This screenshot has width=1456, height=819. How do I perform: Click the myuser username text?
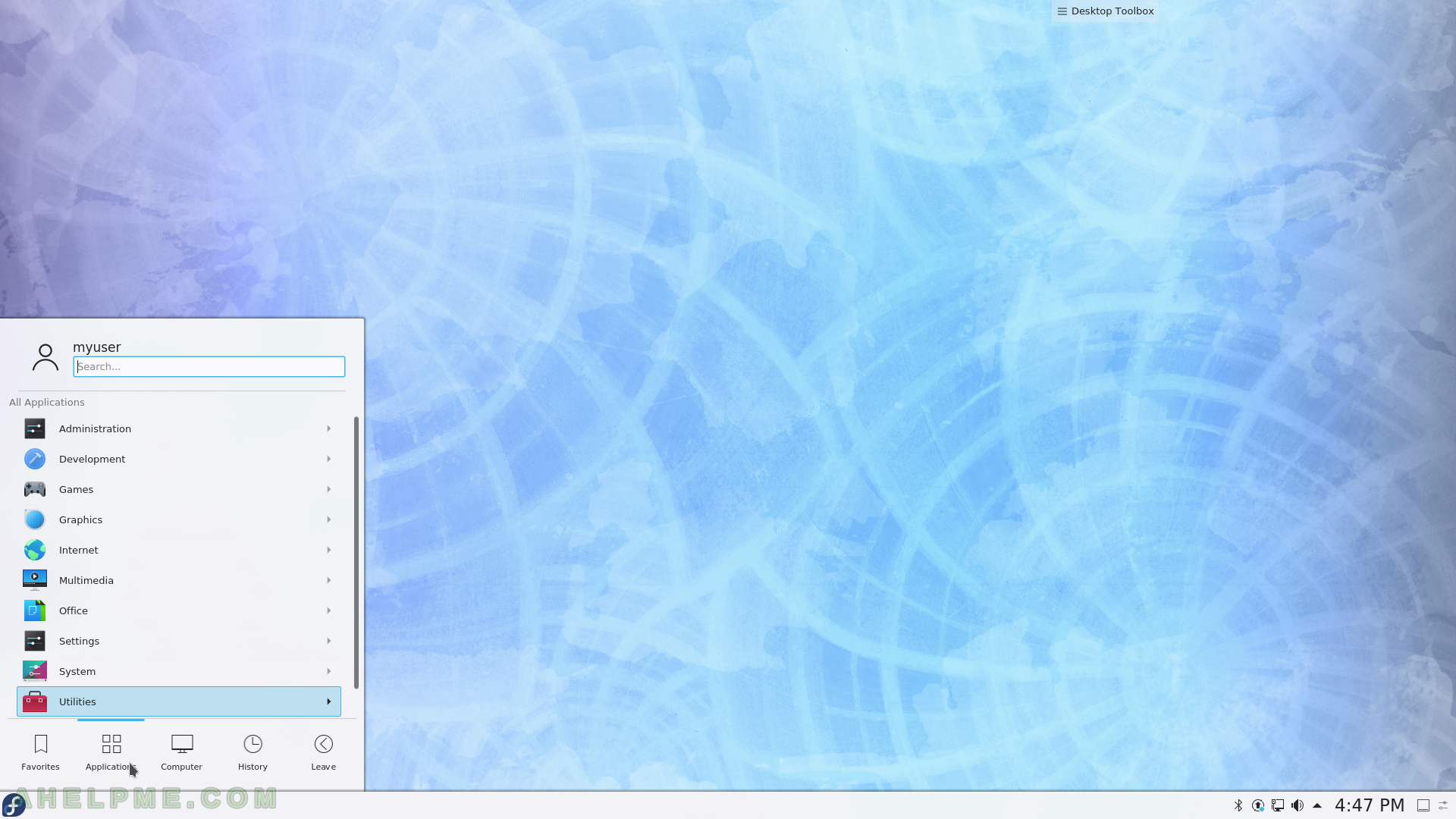click(x=97, y=347)
